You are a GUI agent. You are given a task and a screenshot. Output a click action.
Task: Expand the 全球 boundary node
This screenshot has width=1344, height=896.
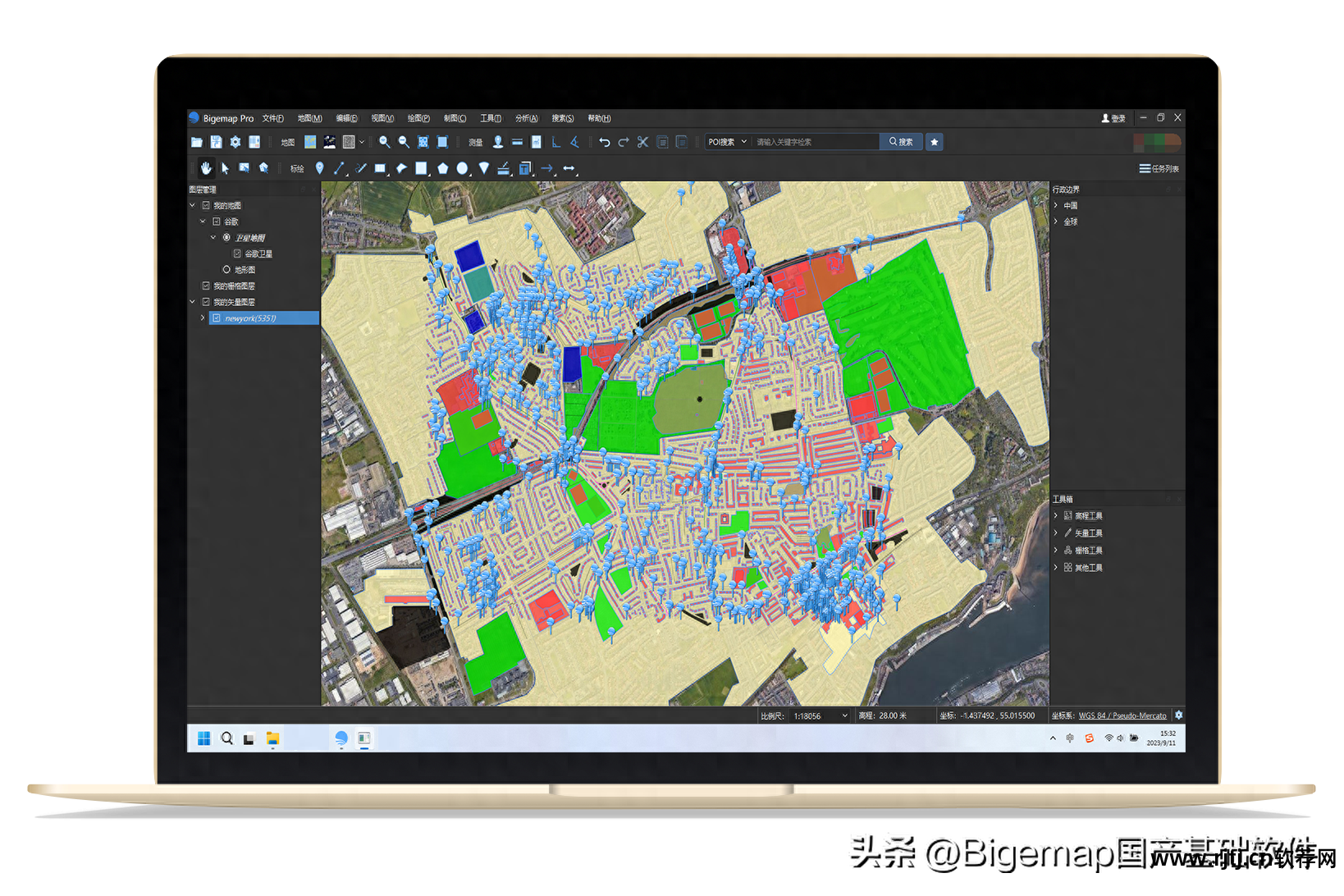[1056, 222]
